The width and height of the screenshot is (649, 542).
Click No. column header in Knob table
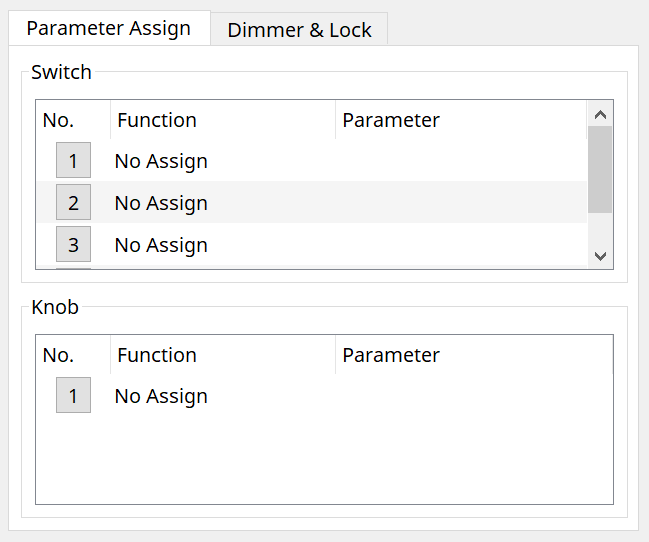[72, 355]
